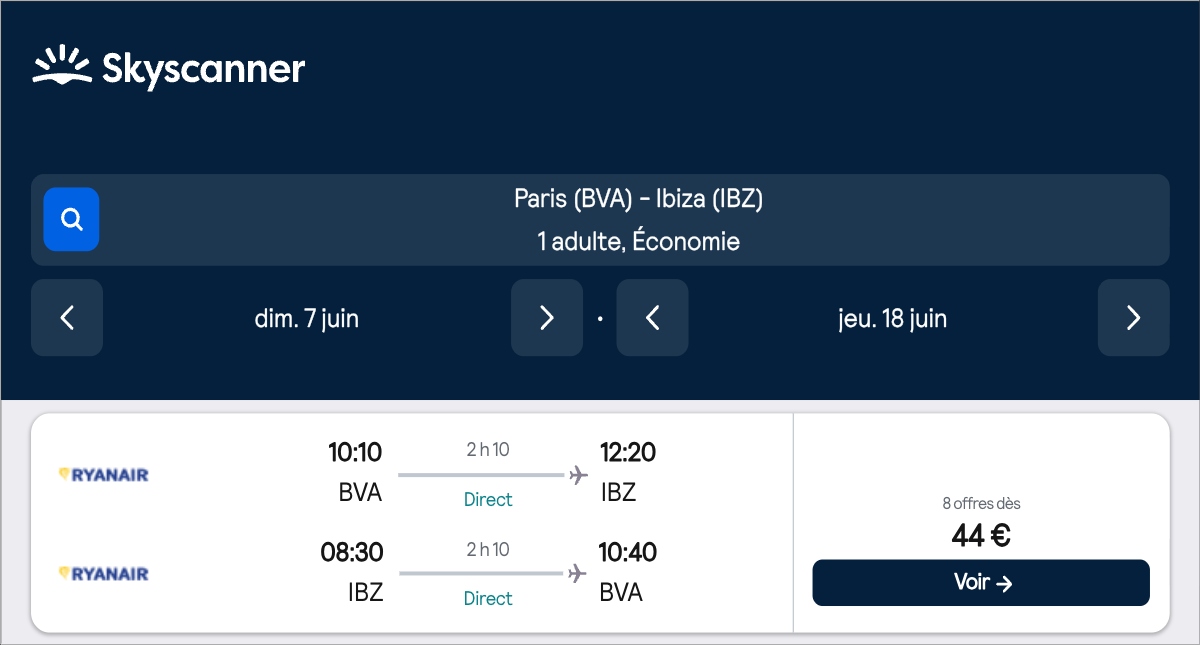Click the 8 offres dès label
Image resolution: width=1200 pixels, height=645 pixels.
point(981,504)
